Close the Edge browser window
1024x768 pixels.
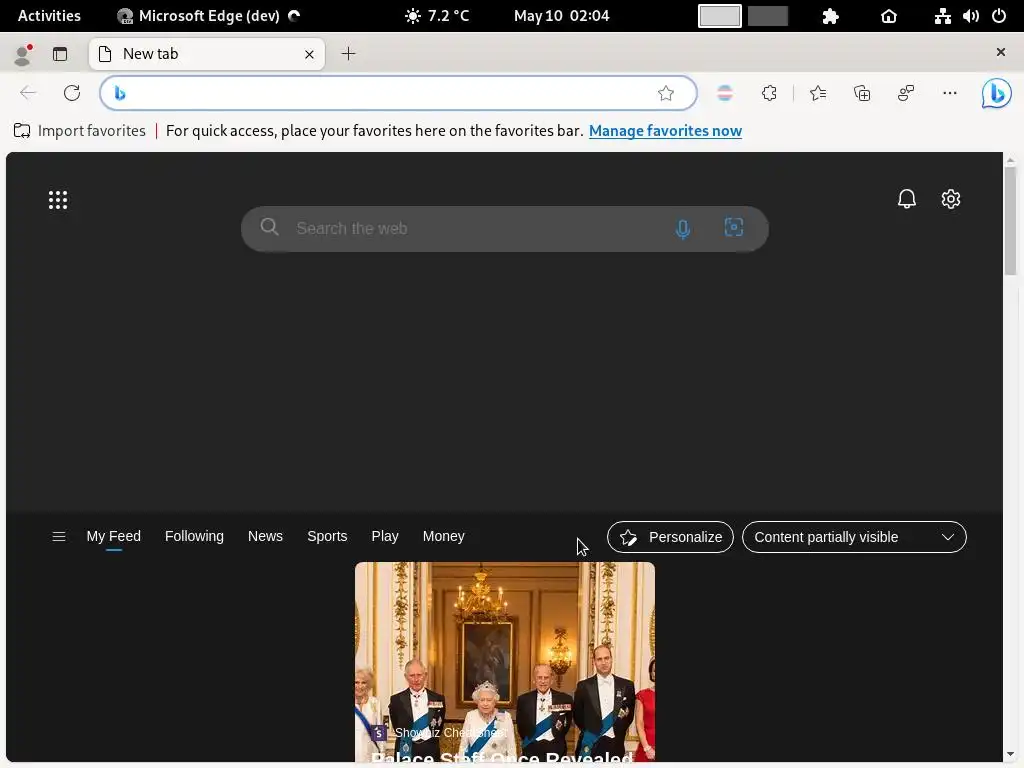click(x=1000, y=52)
